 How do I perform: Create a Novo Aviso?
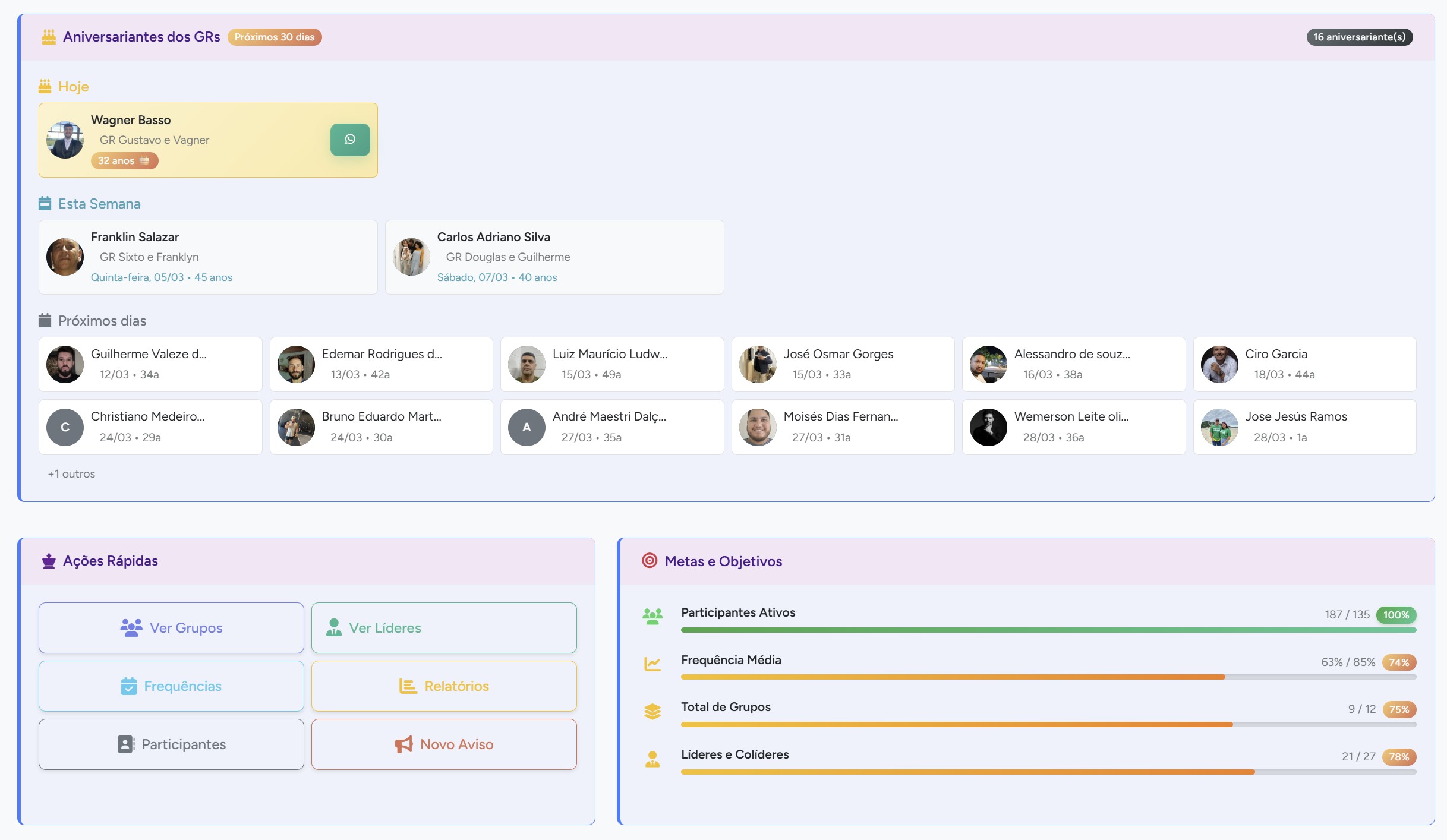click(443, 744)
